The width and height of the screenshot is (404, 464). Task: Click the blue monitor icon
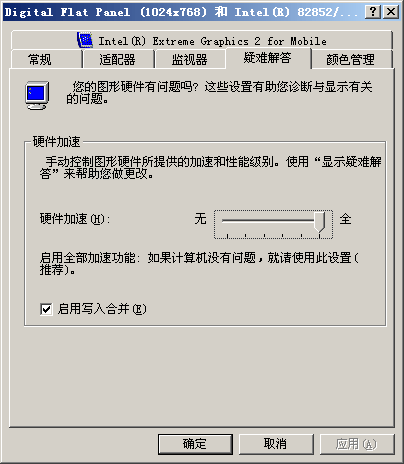pyautogui.click(x=37, y=96)
